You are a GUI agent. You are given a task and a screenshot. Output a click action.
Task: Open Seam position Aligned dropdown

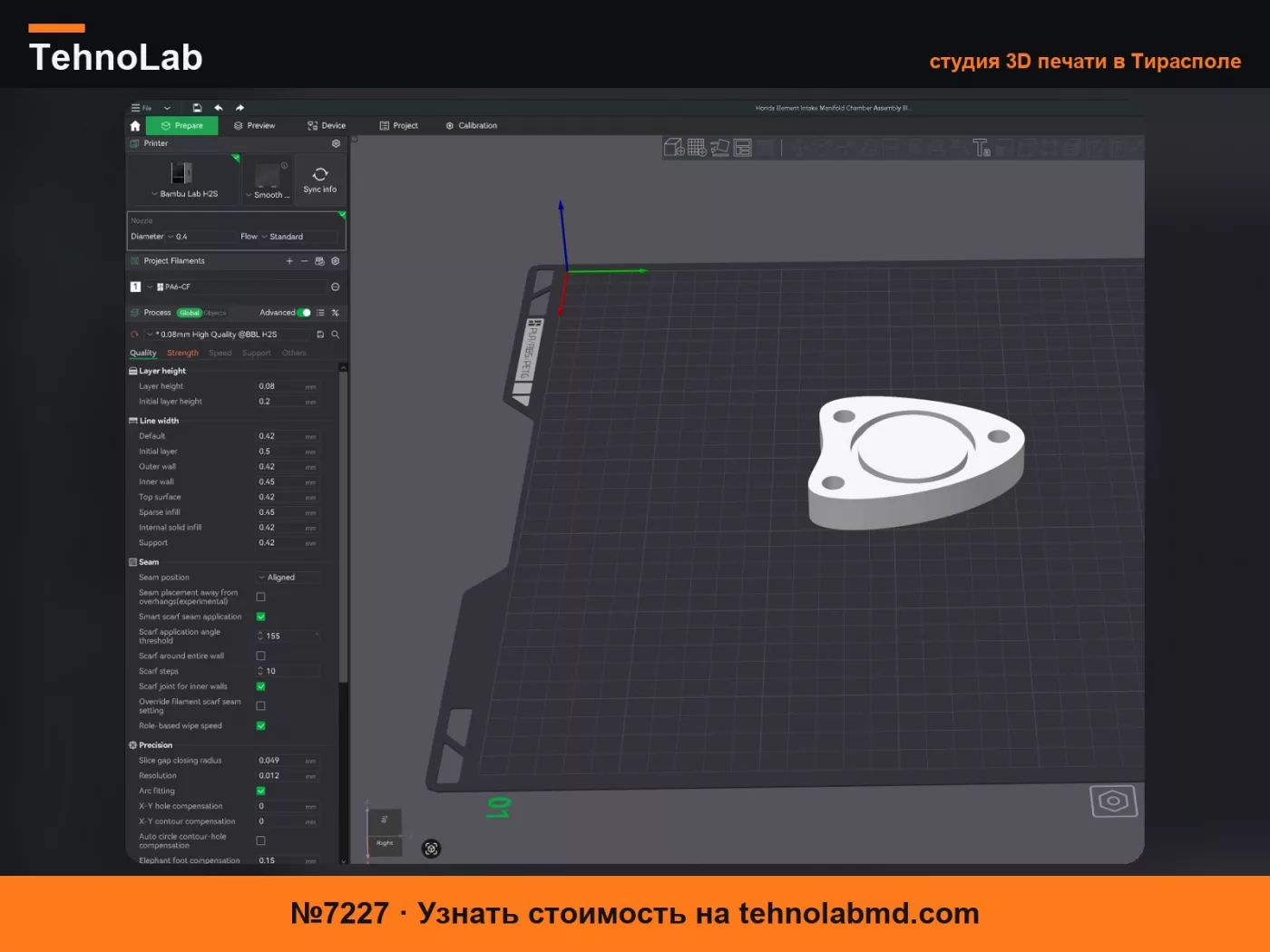288,578
